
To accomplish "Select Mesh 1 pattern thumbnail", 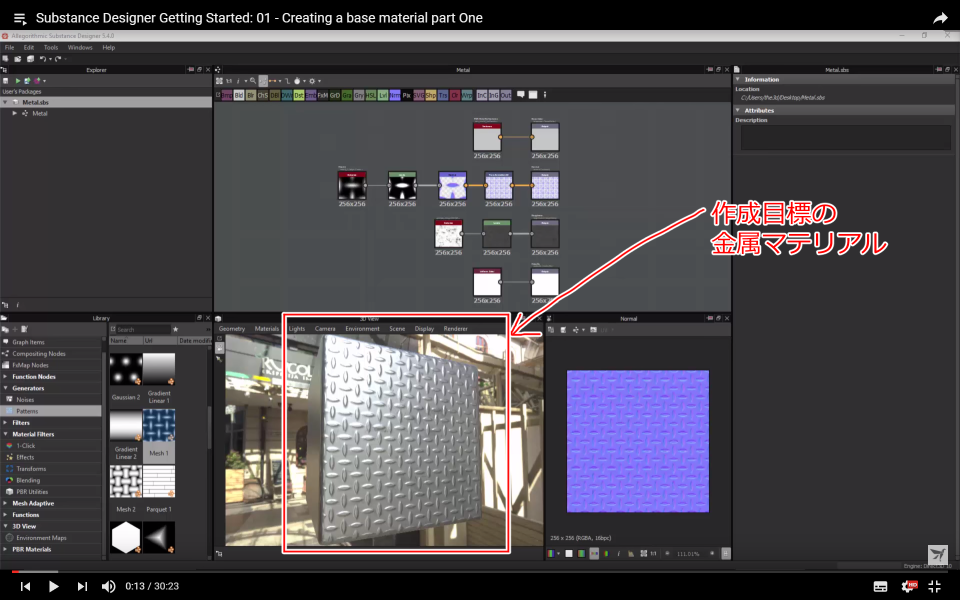I will click(x=159, y=426).
